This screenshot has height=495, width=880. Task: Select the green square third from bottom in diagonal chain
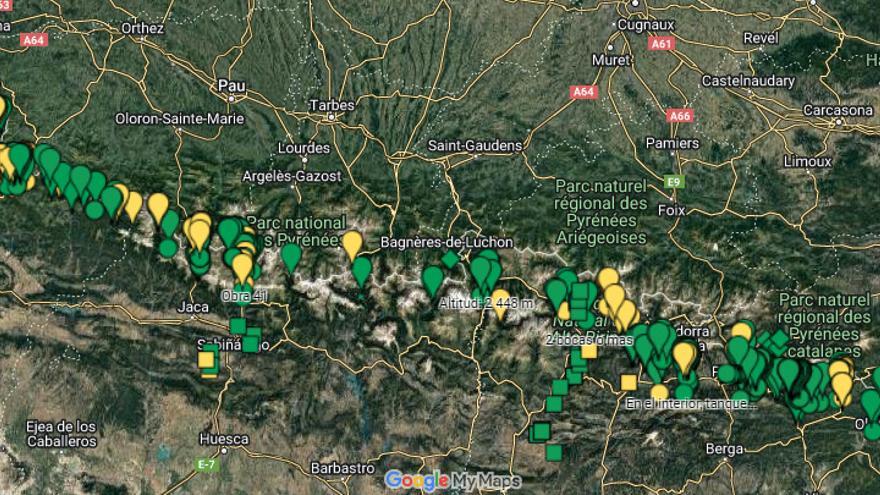[554, 404]
